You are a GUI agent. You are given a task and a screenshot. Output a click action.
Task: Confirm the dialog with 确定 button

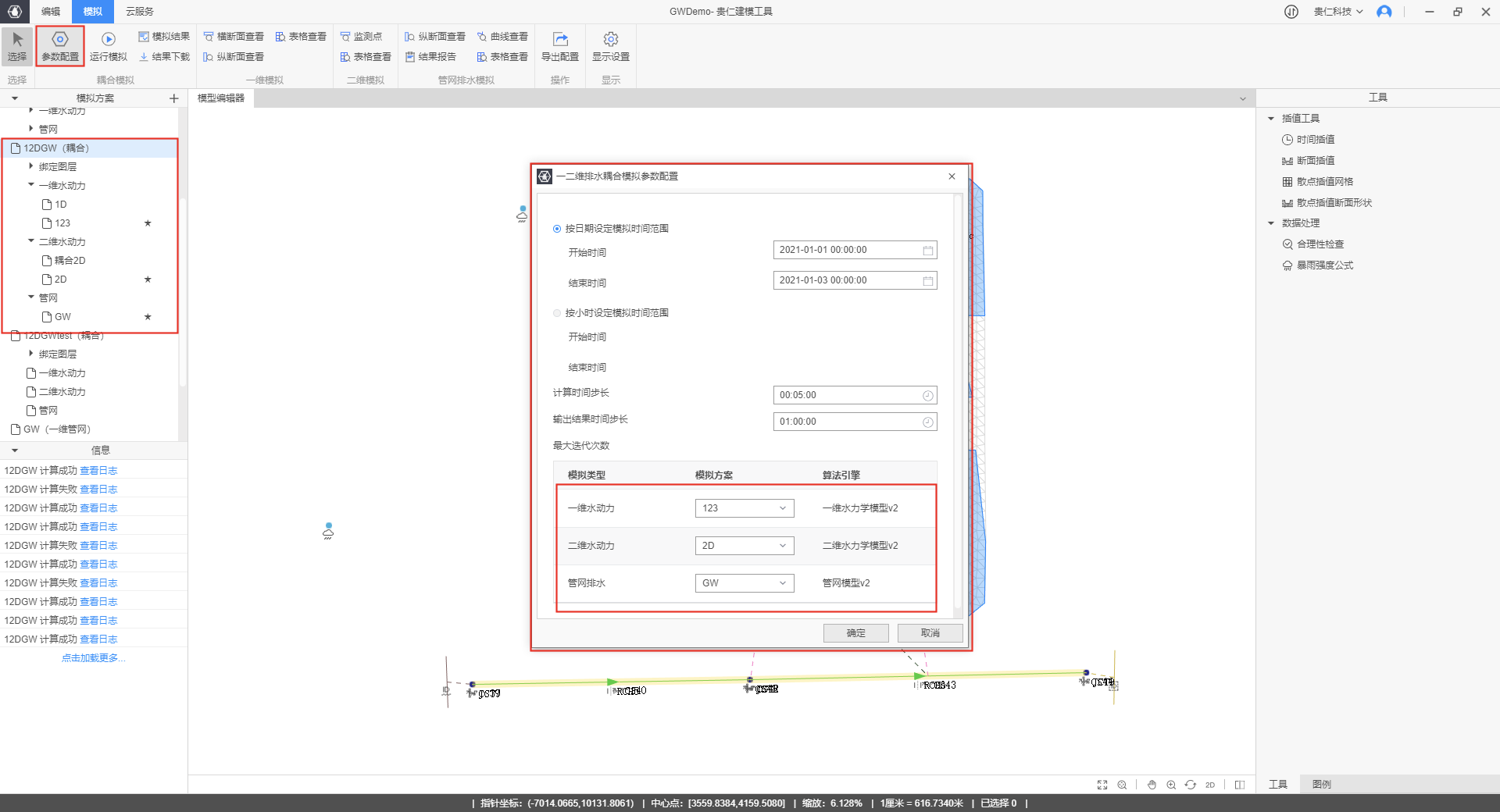[855, 633]
